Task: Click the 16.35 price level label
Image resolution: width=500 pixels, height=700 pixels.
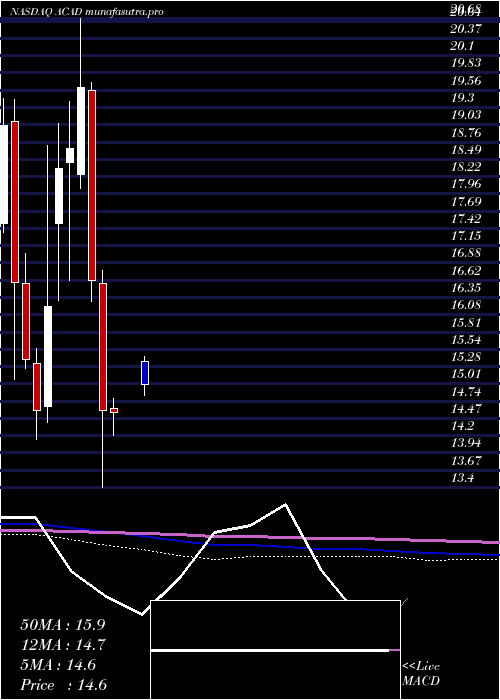Action: (x=467, y=288)
